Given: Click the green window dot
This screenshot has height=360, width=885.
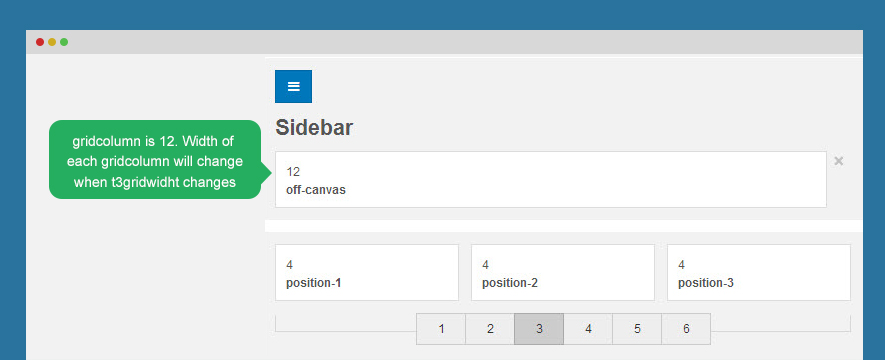Looking at the screenshot, I should click(64, 42).
